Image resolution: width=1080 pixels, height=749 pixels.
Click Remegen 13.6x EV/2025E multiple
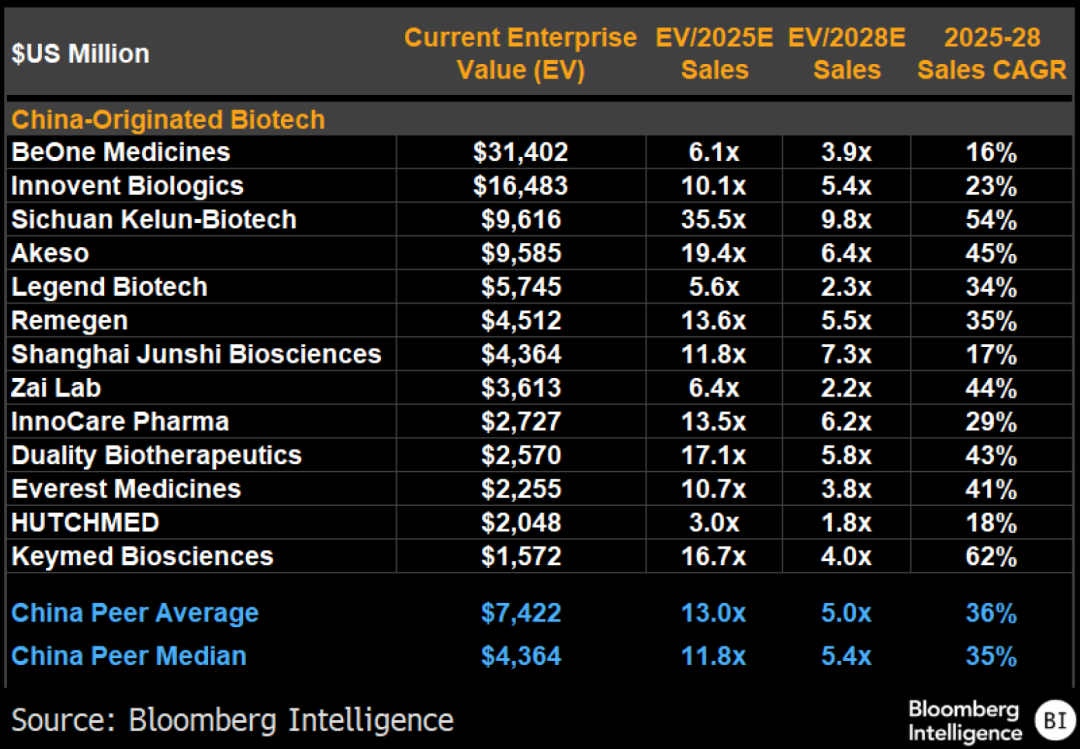714,321
